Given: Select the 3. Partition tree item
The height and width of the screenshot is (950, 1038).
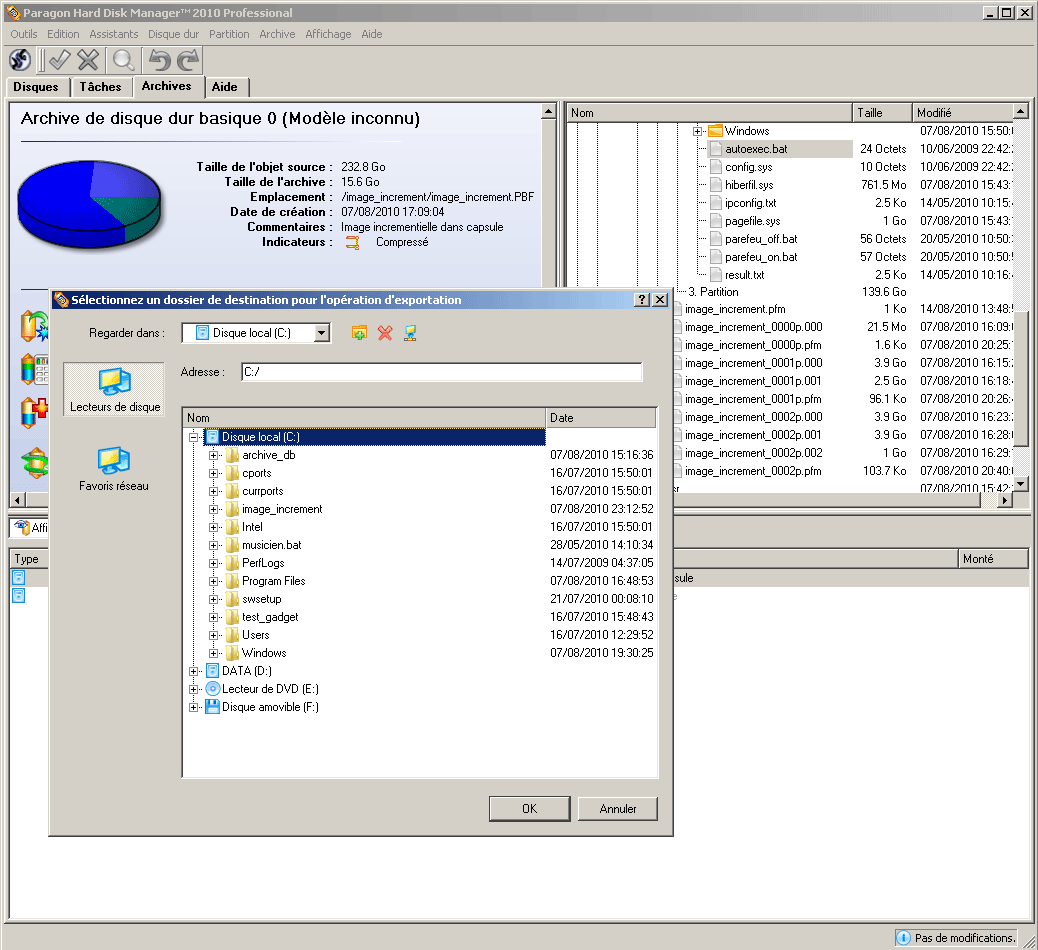Looking at the screenshot, I should (x=713, y=292).
